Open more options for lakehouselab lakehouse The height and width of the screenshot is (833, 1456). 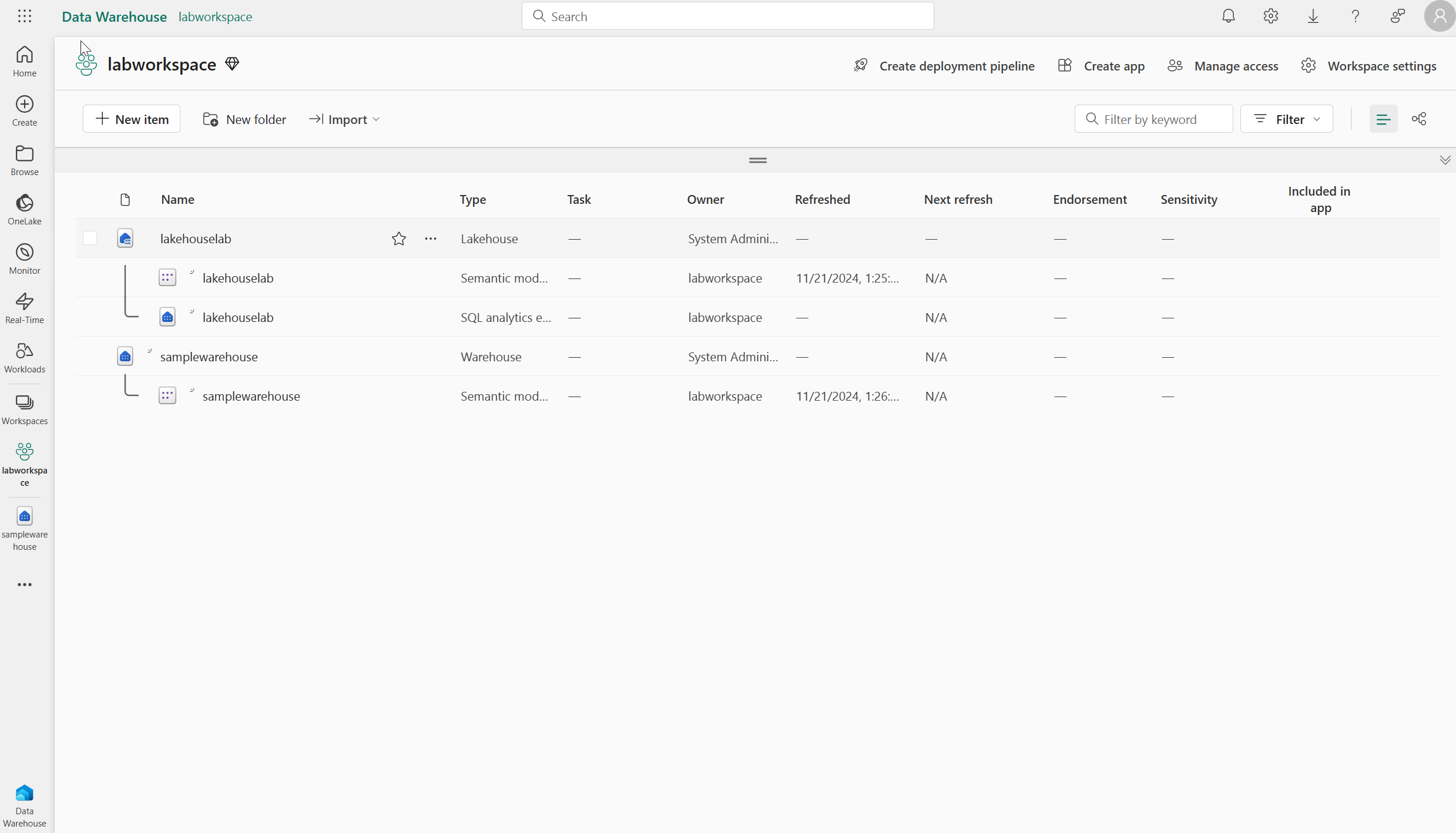click(431, 239)
